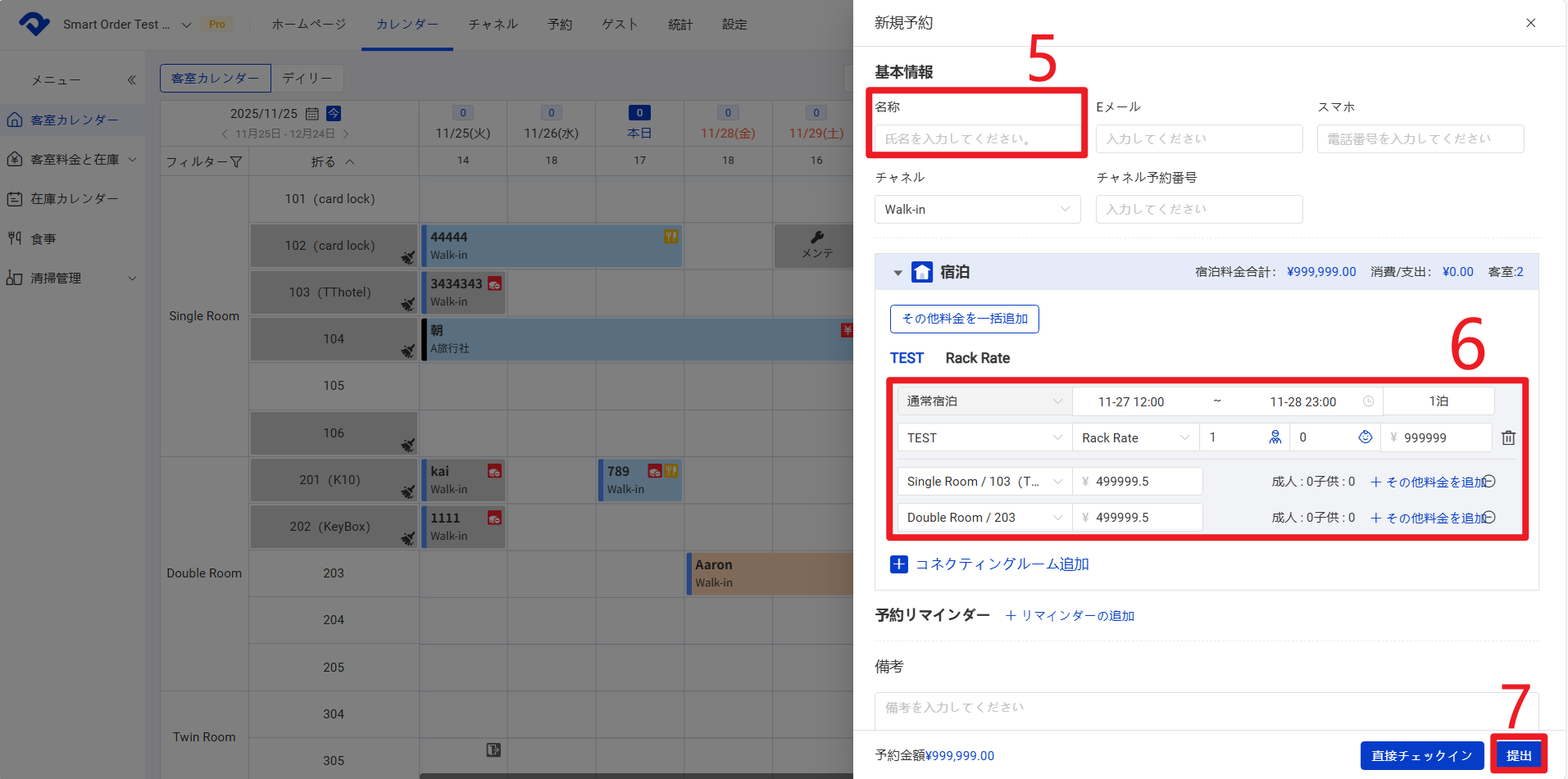Collapse the 宿泊 section triangle
The width and height of the screenshot is (1568, 779).
point(898,273)
